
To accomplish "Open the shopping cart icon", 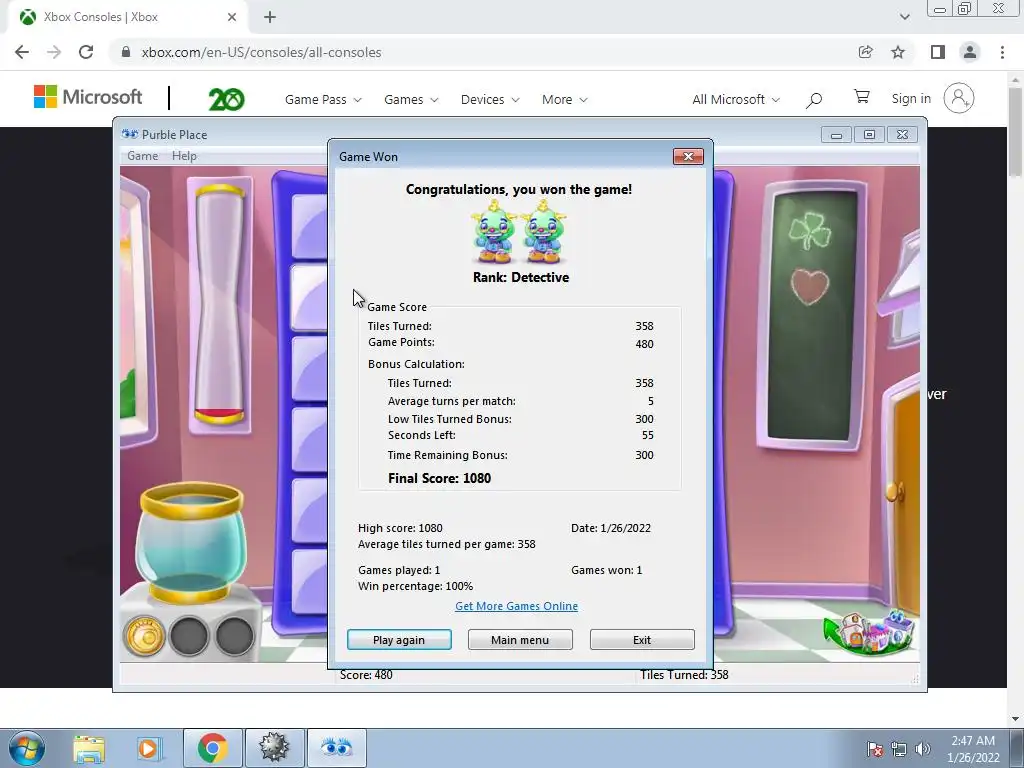I will pos(861,97).
